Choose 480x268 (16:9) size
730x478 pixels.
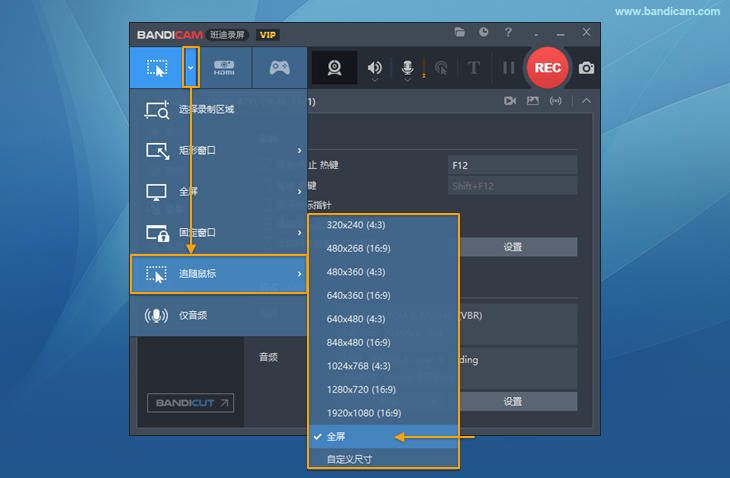[384, 249]
